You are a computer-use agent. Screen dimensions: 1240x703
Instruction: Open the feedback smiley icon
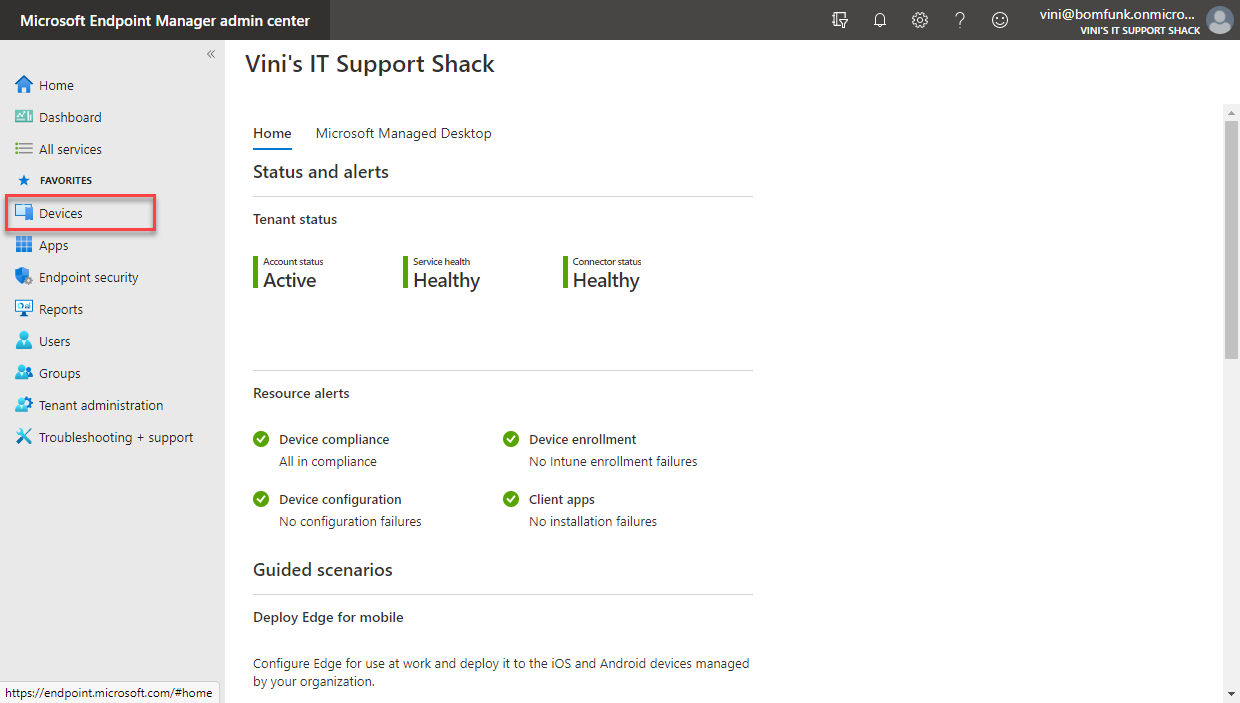coord(1000,20)
